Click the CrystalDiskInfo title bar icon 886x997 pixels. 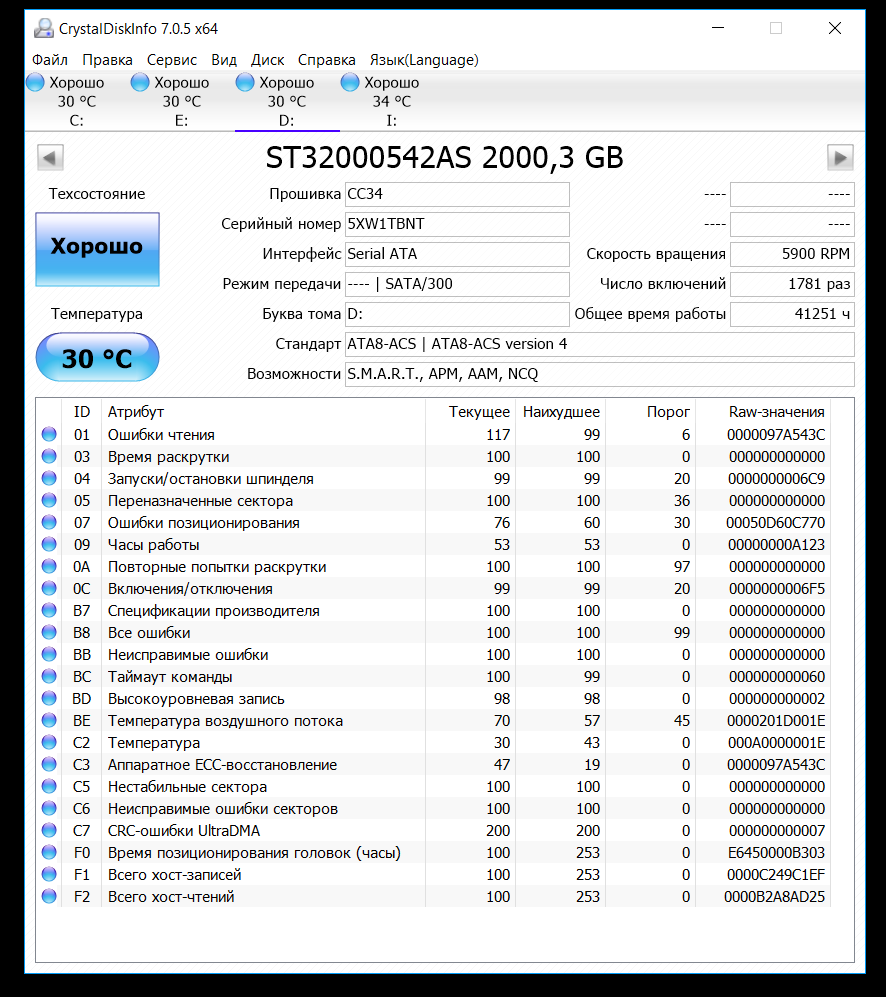tap(44, 29)
